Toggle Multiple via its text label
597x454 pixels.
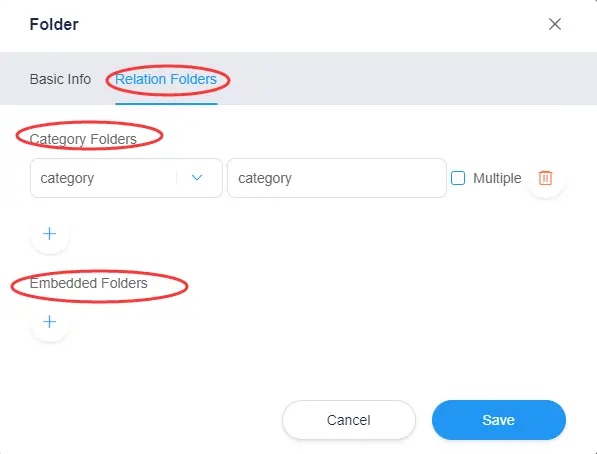[x=497, y=178]
